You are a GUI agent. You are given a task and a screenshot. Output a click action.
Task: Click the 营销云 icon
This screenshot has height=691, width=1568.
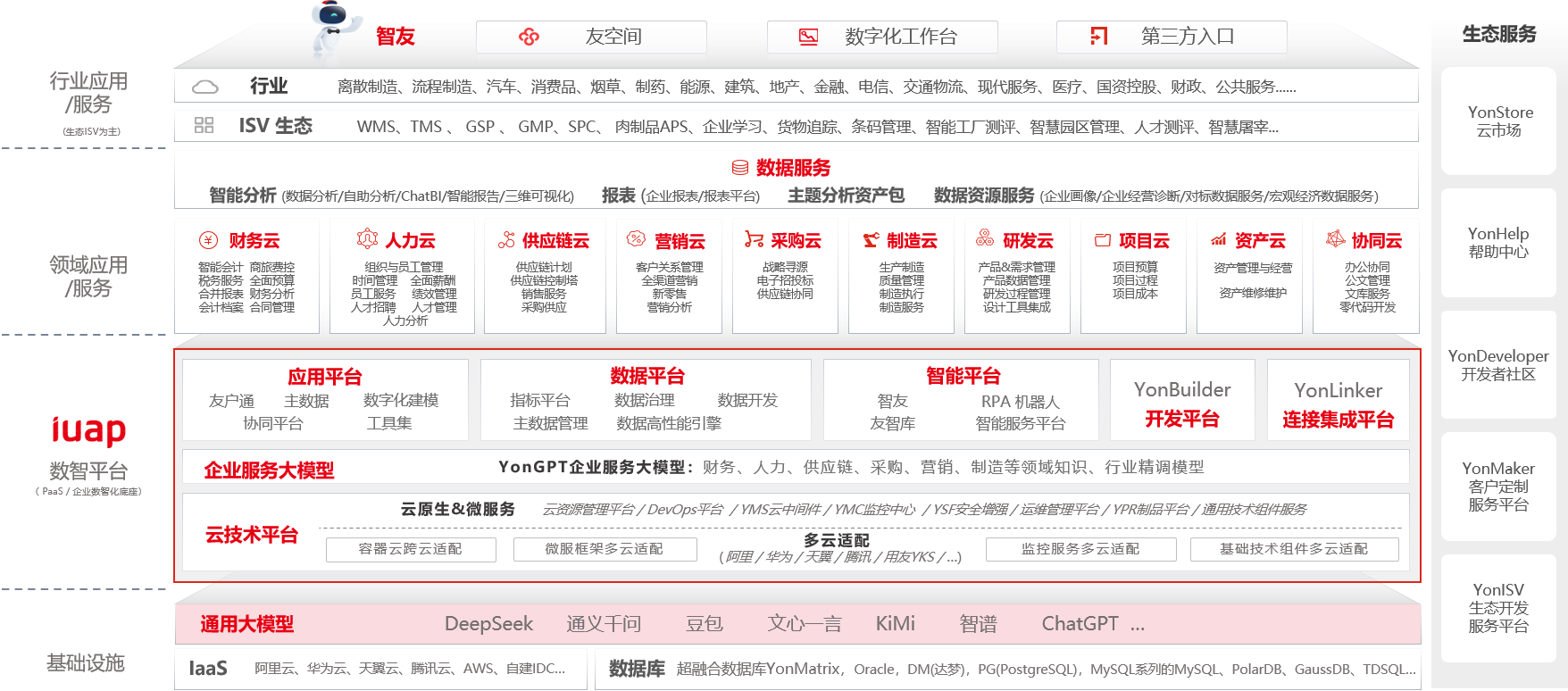636,238
